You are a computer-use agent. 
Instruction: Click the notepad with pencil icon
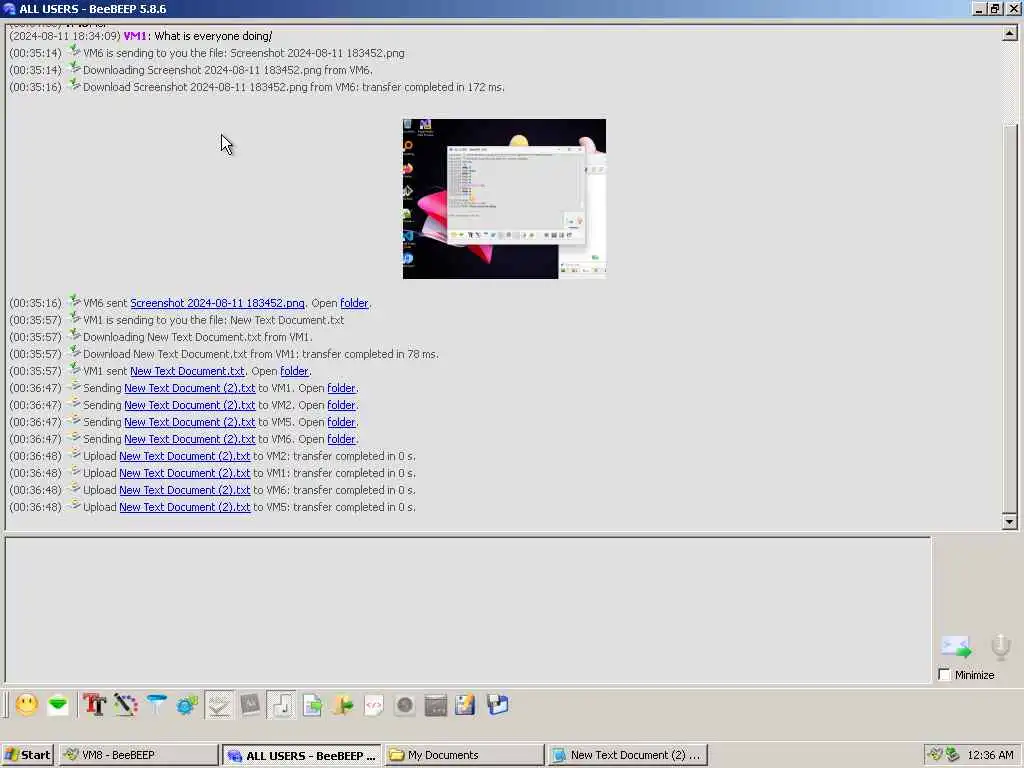pos(466,705)
